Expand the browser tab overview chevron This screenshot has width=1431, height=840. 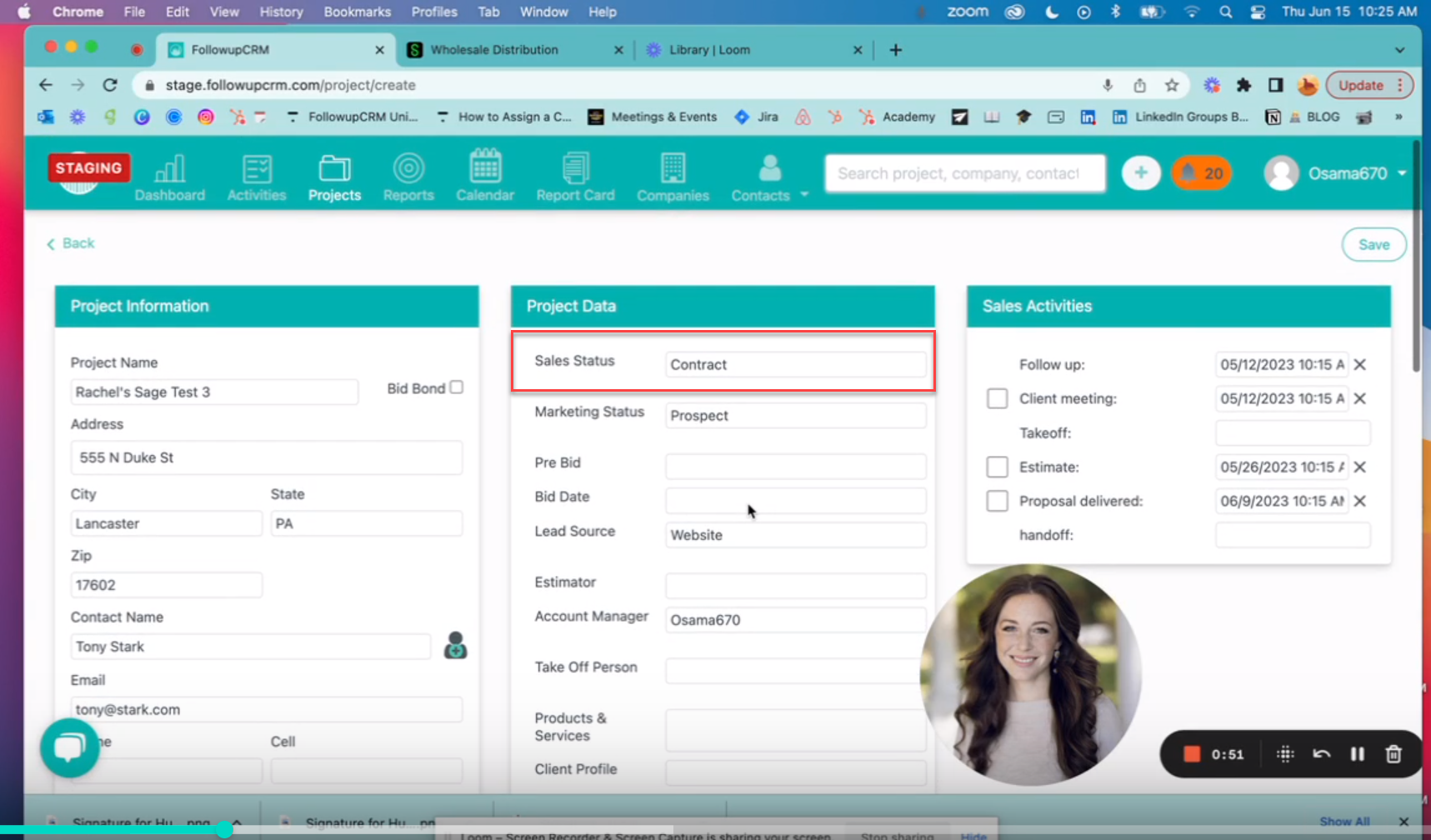(1398, 50)
